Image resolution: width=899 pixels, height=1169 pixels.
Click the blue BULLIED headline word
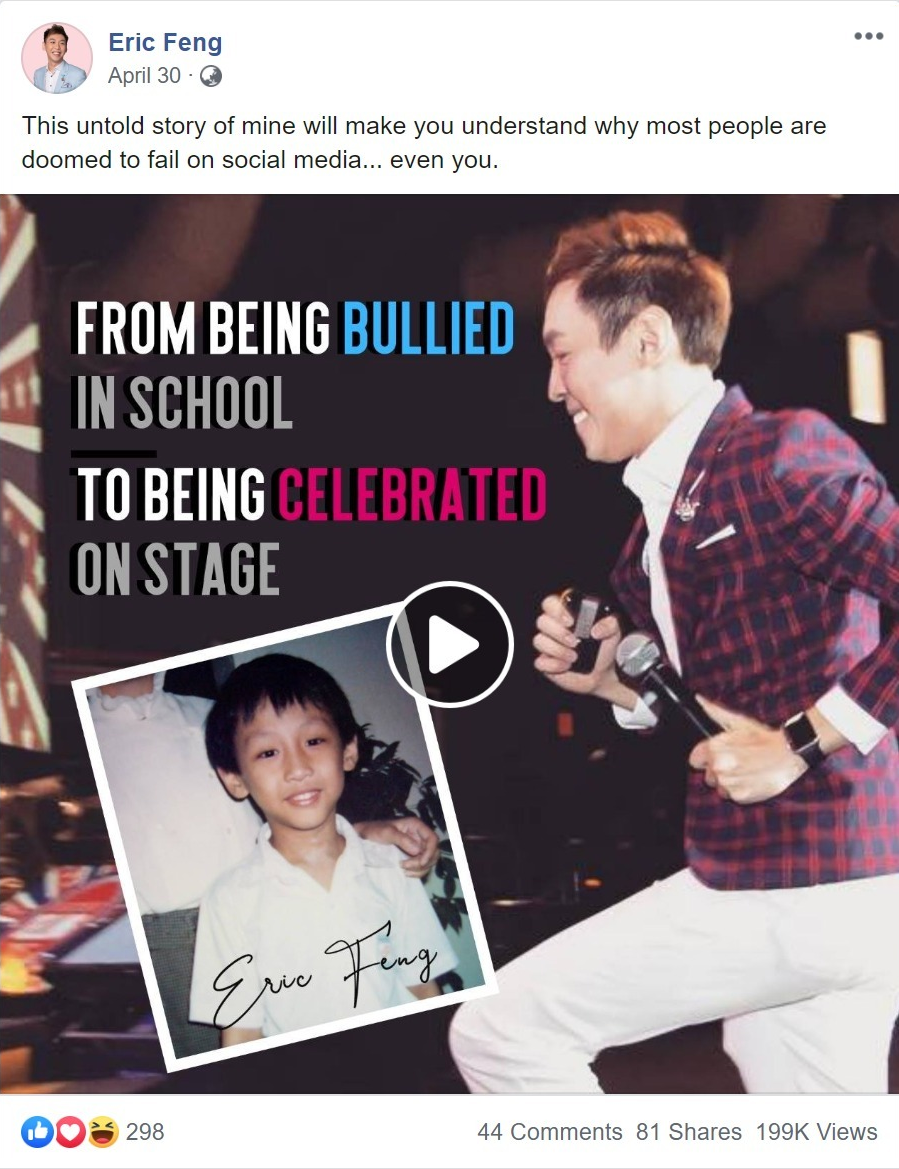click(428, 327)
